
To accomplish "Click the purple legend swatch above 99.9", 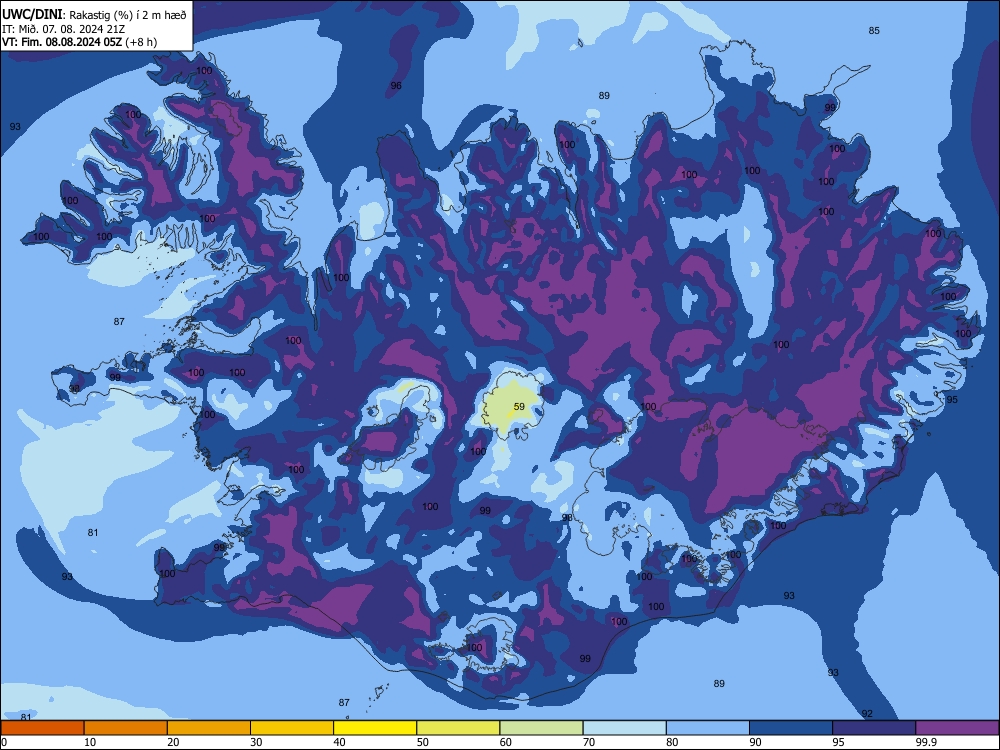I will click(957, 728).
